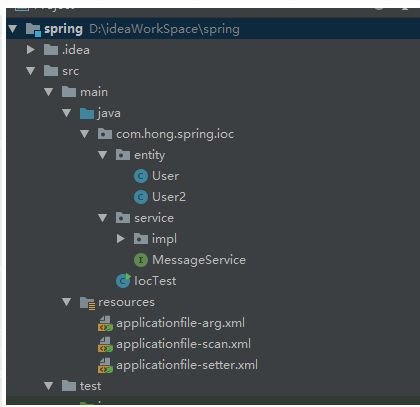
Task: Click the .idea folder icon
Action: pos(51,50)
